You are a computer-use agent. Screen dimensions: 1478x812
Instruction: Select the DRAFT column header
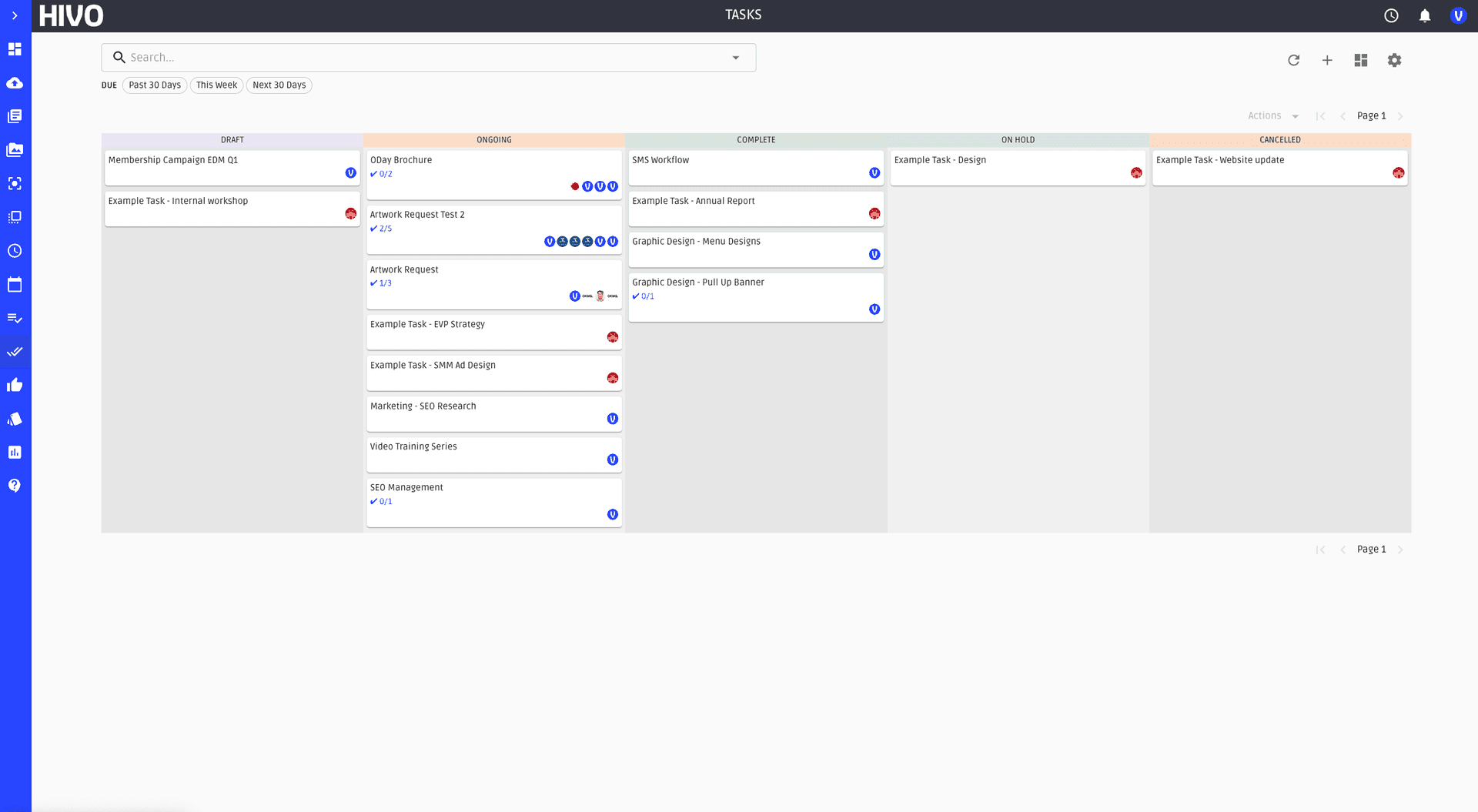pyautogui.click(x=232, y=140)
